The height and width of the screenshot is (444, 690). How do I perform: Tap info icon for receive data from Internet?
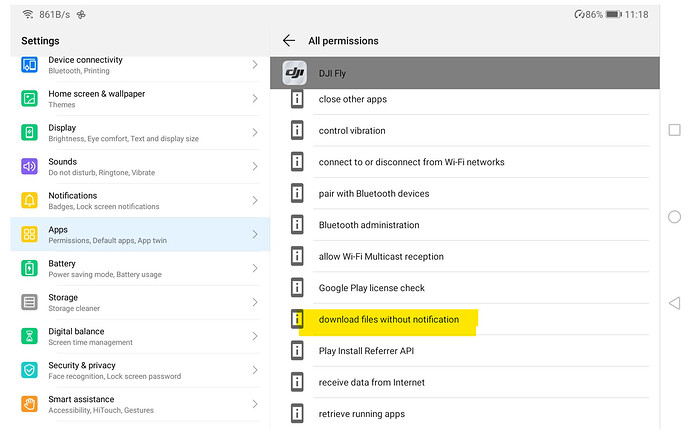[x=297, y=382]
